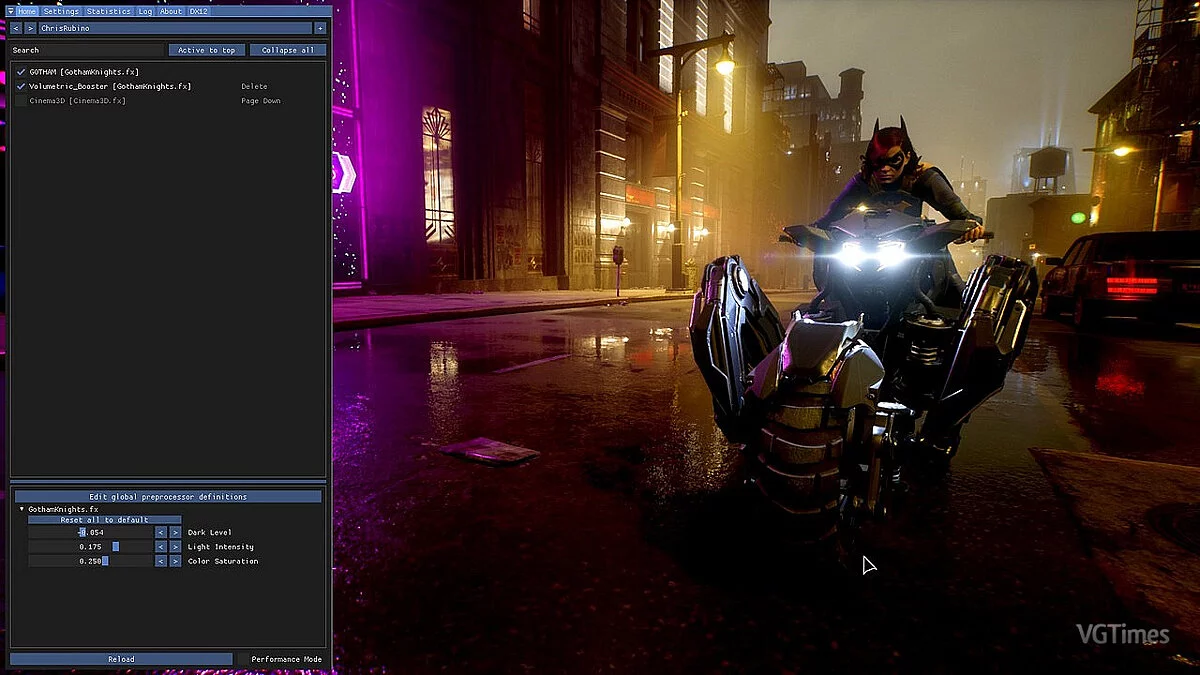
Task: Decrease Dark Level with the left arrow
Action: pos(160,533)
